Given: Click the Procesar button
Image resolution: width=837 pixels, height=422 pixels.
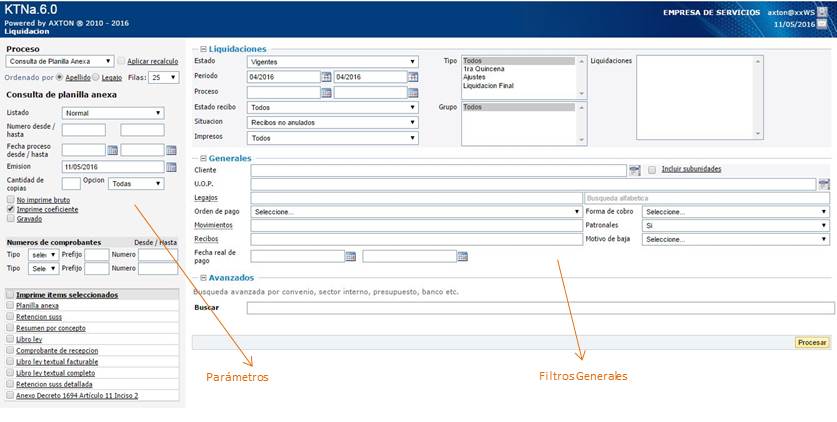Looking at the screenshot, I should coord(811,342).
